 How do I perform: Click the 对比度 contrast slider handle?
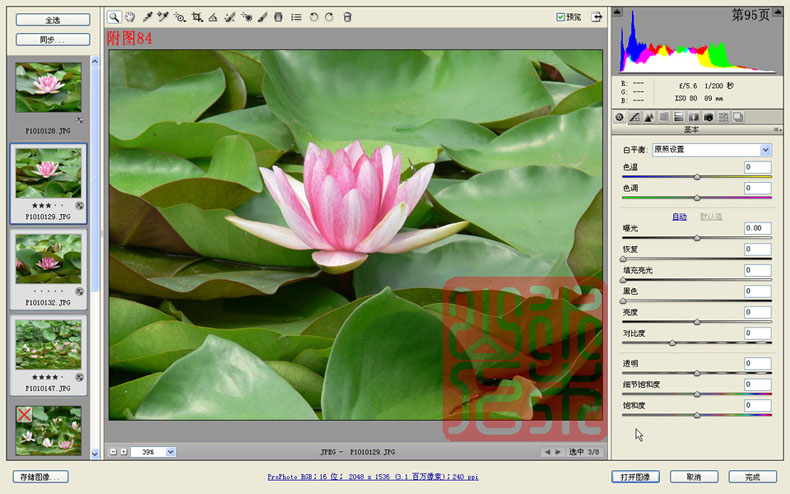tap(672, 343)
